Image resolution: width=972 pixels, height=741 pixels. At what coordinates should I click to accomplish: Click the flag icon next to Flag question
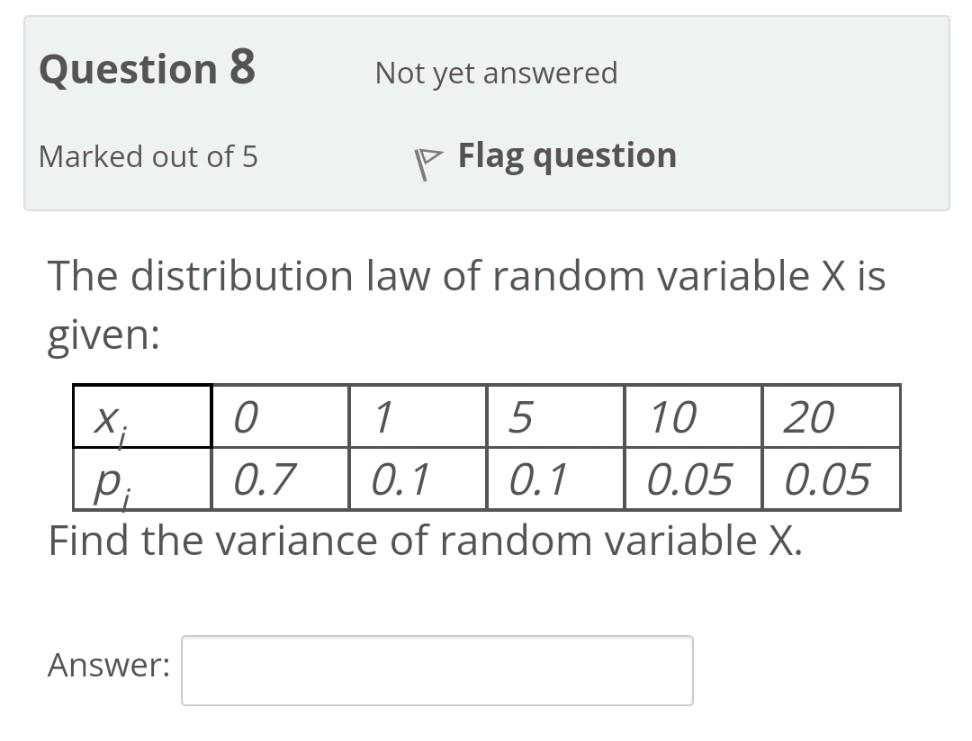click(x=428, y=157)
